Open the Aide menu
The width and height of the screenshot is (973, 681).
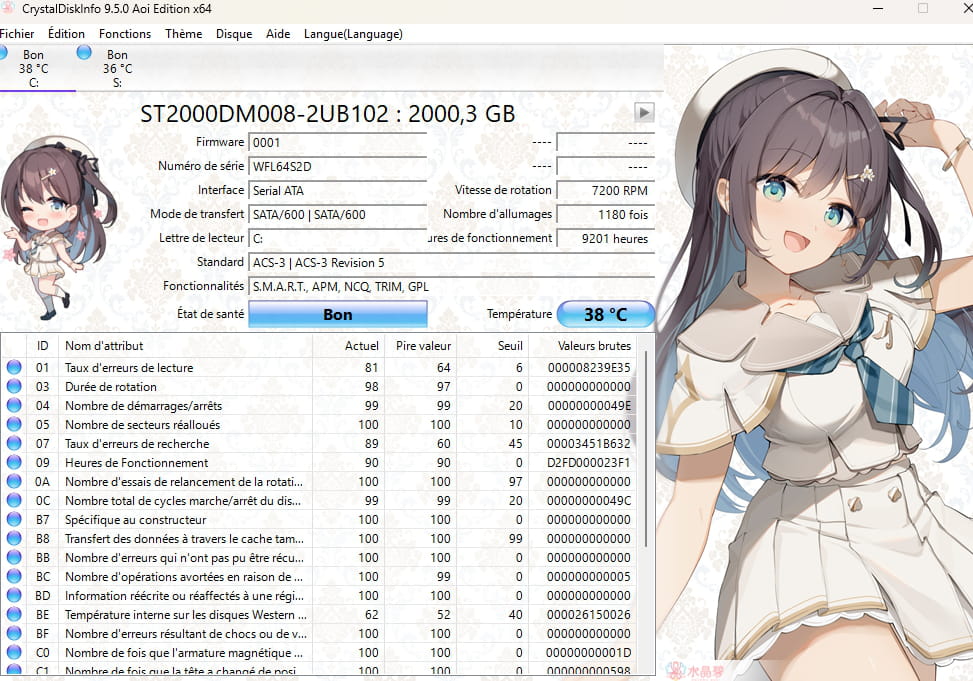278,34
